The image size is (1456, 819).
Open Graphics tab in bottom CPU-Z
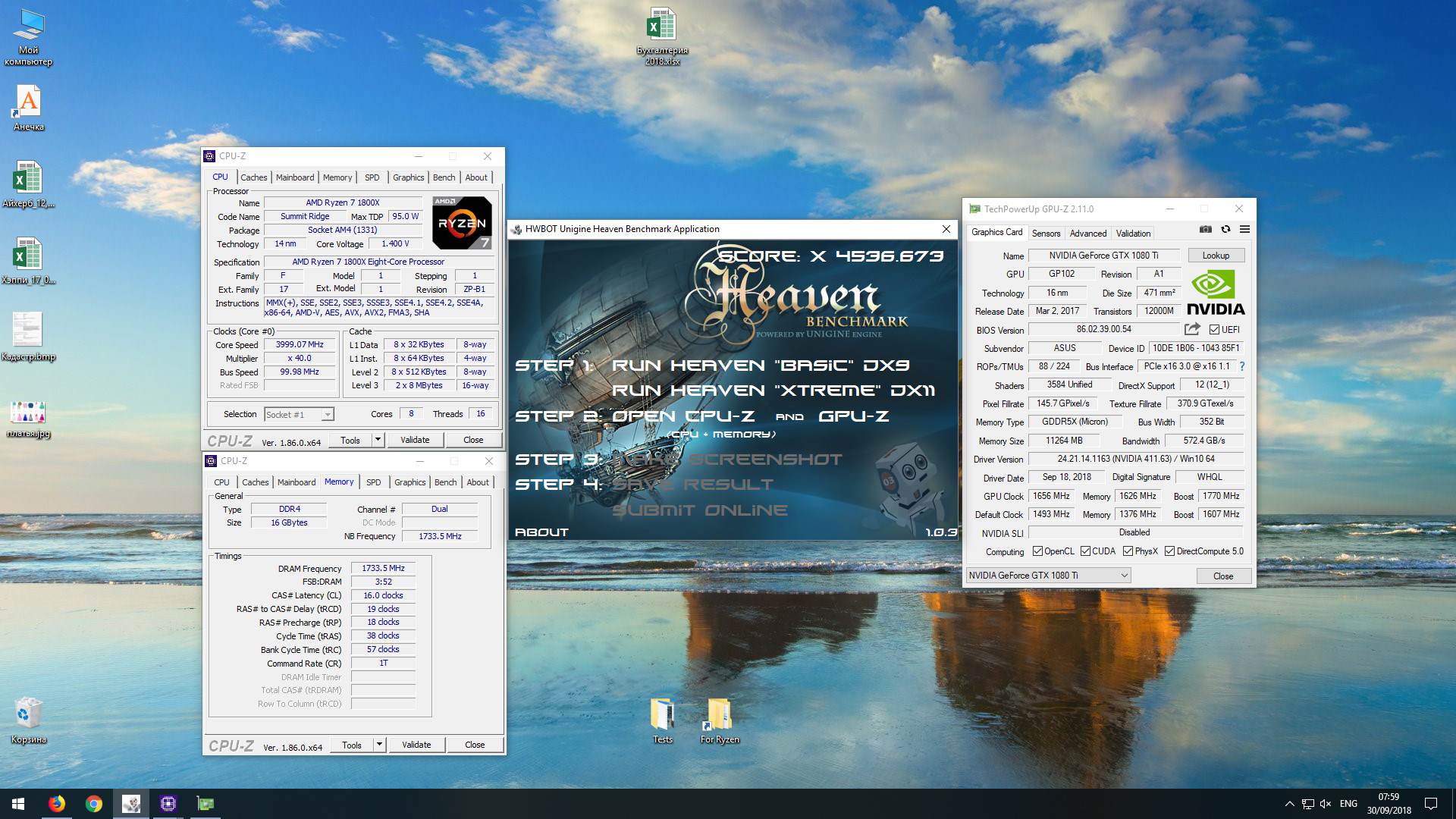point(410,482)
